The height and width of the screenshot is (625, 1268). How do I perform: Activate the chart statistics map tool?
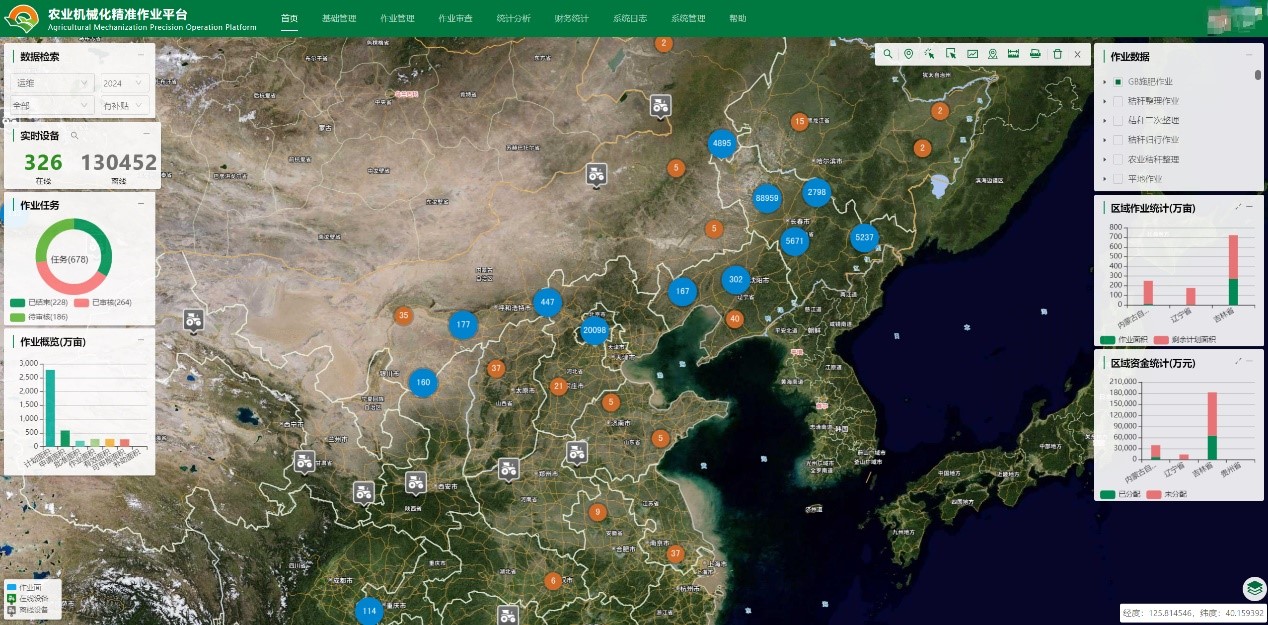[x=971, y=54]
